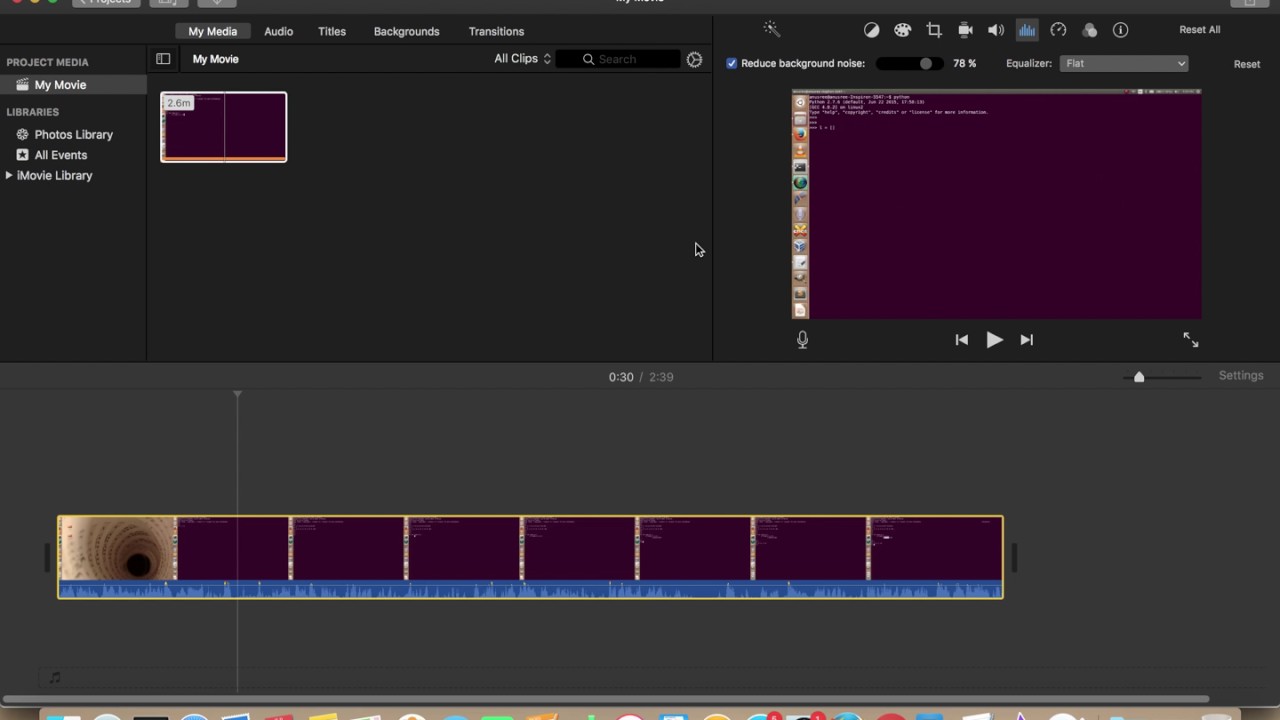The image size is (1280, 720).
Task: Click the clip's right trim handle
Action: coord(1014,557)
